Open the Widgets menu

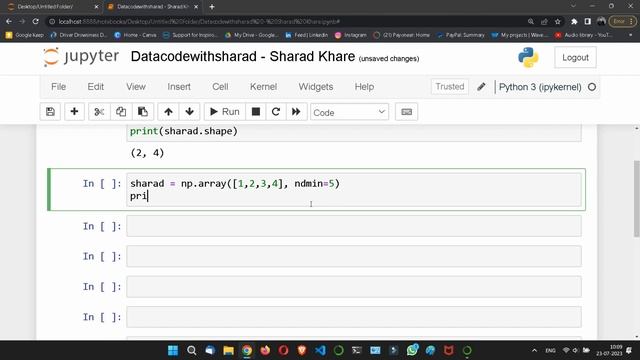click(316, 87)
